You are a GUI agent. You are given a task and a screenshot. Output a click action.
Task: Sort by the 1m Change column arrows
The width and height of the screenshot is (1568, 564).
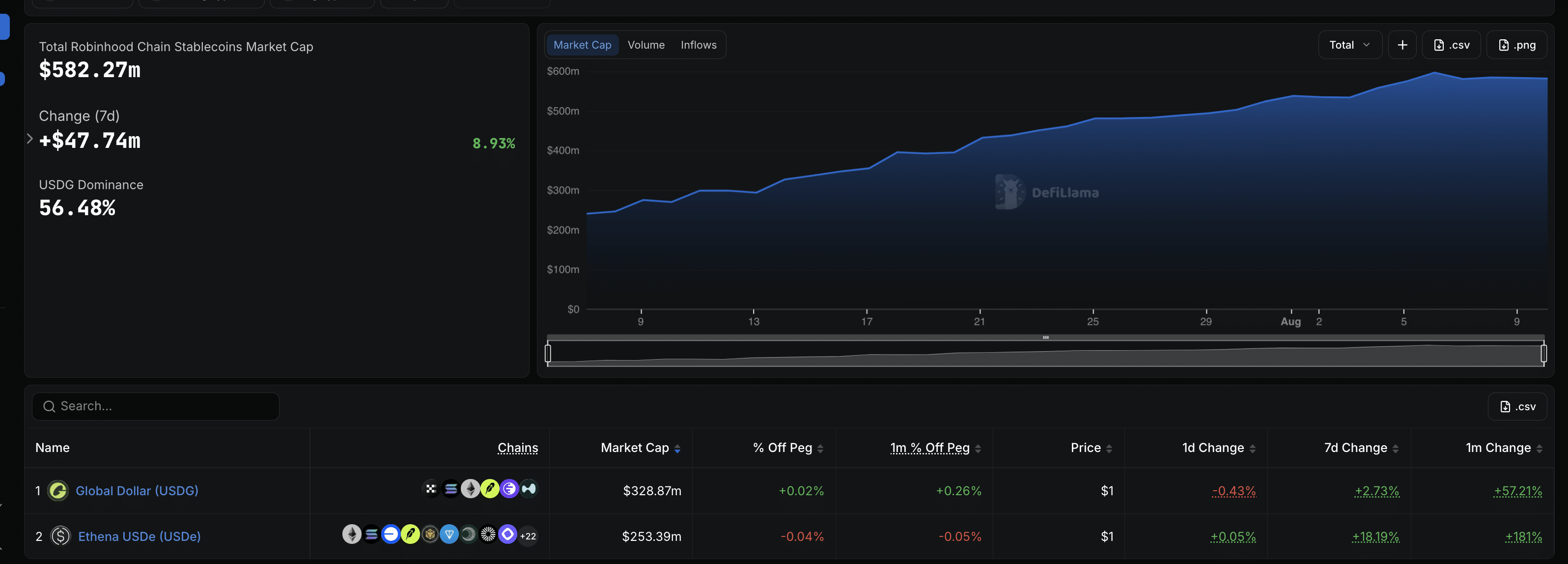(x=1540, y=448)
